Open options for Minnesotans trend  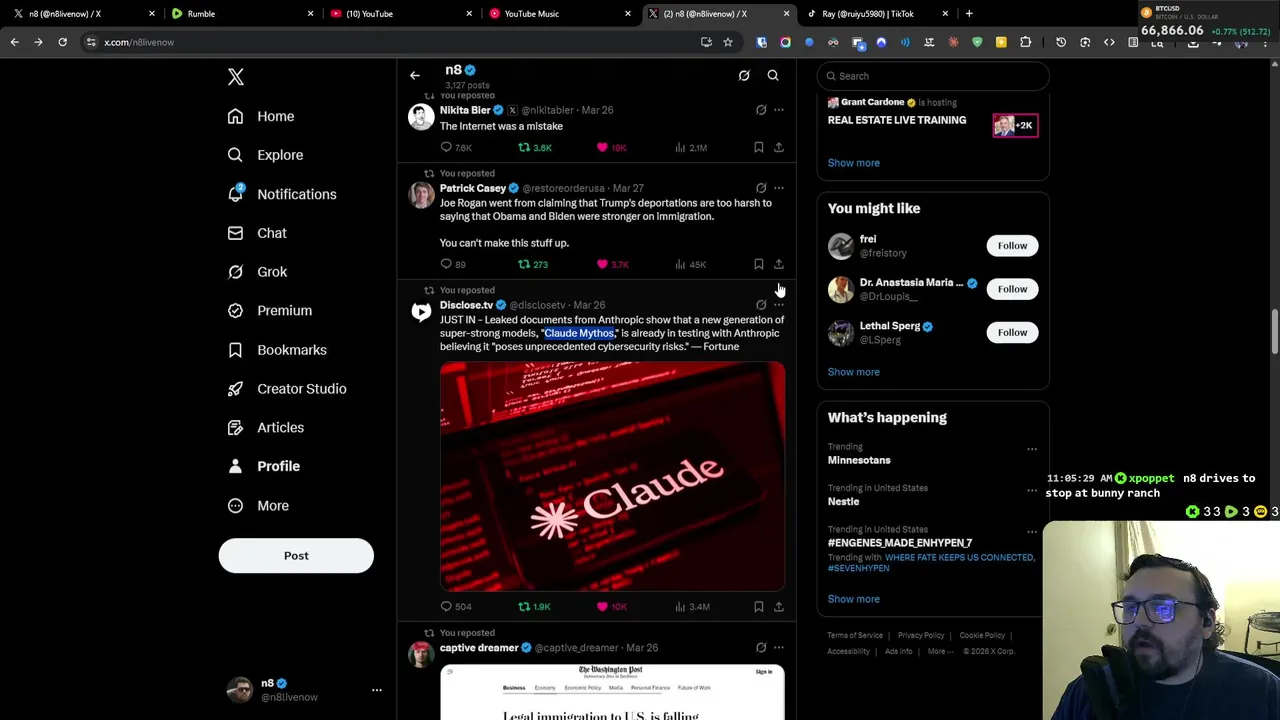coord(1032,449)
